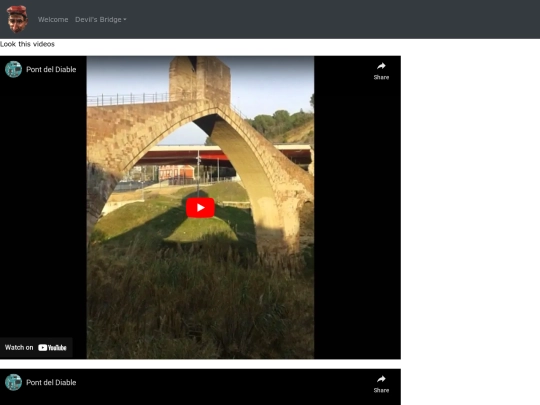Open the Welcome nav link
The image size is (540, 405).
pos(53,20)
